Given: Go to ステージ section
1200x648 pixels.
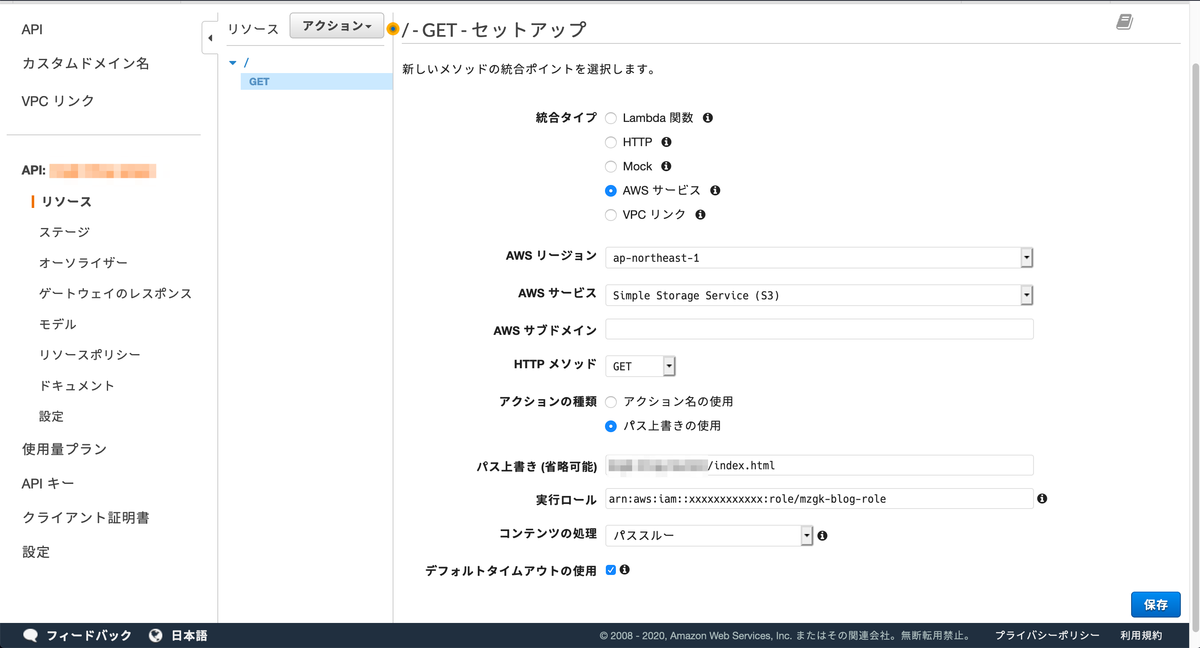Looking at the screenshot, I should coord(64,232).
